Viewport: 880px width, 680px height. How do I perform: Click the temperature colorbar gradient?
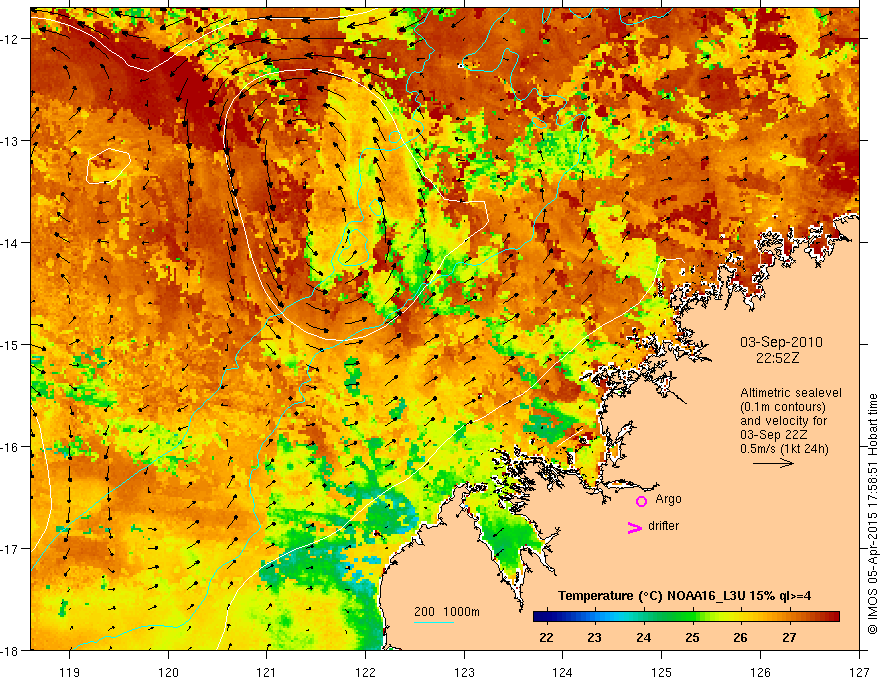(x=686, y=617)
